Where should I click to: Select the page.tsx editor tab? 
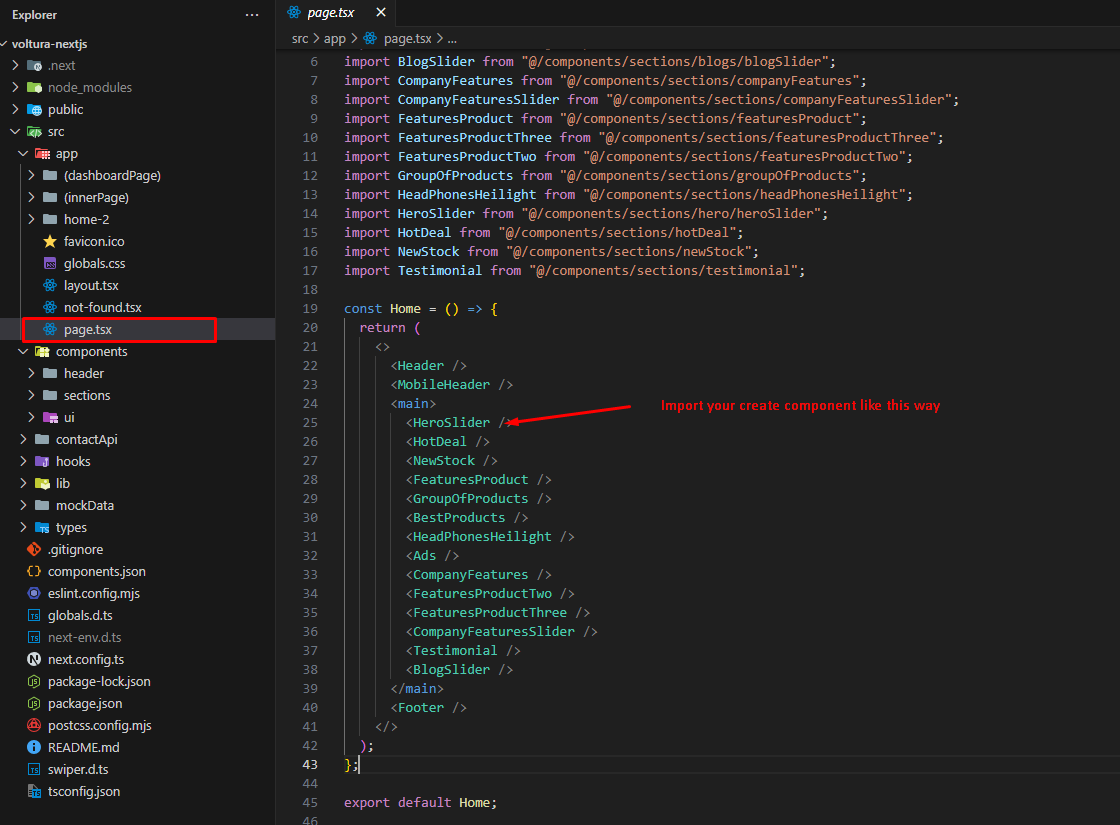coord(330,13)
